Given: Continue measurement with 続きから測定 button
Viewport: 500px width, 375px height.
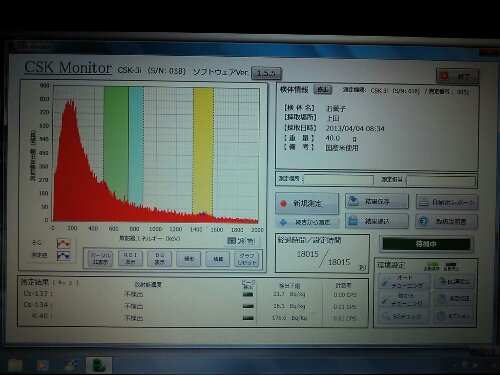Looking at the screenshot, I should point(307,222).
